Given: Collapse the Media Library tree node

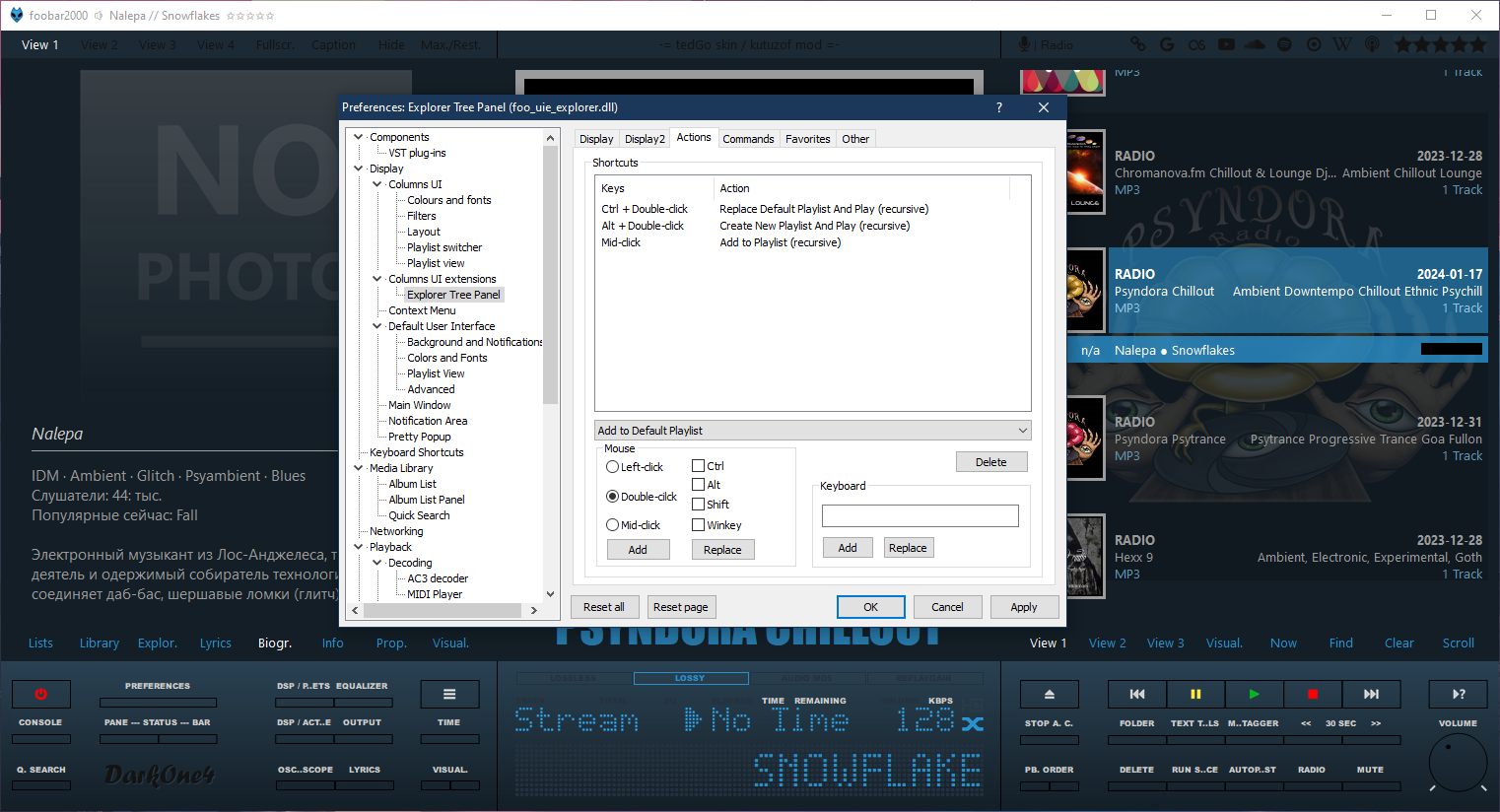Looking at the screenshot, I should [359, 468].
